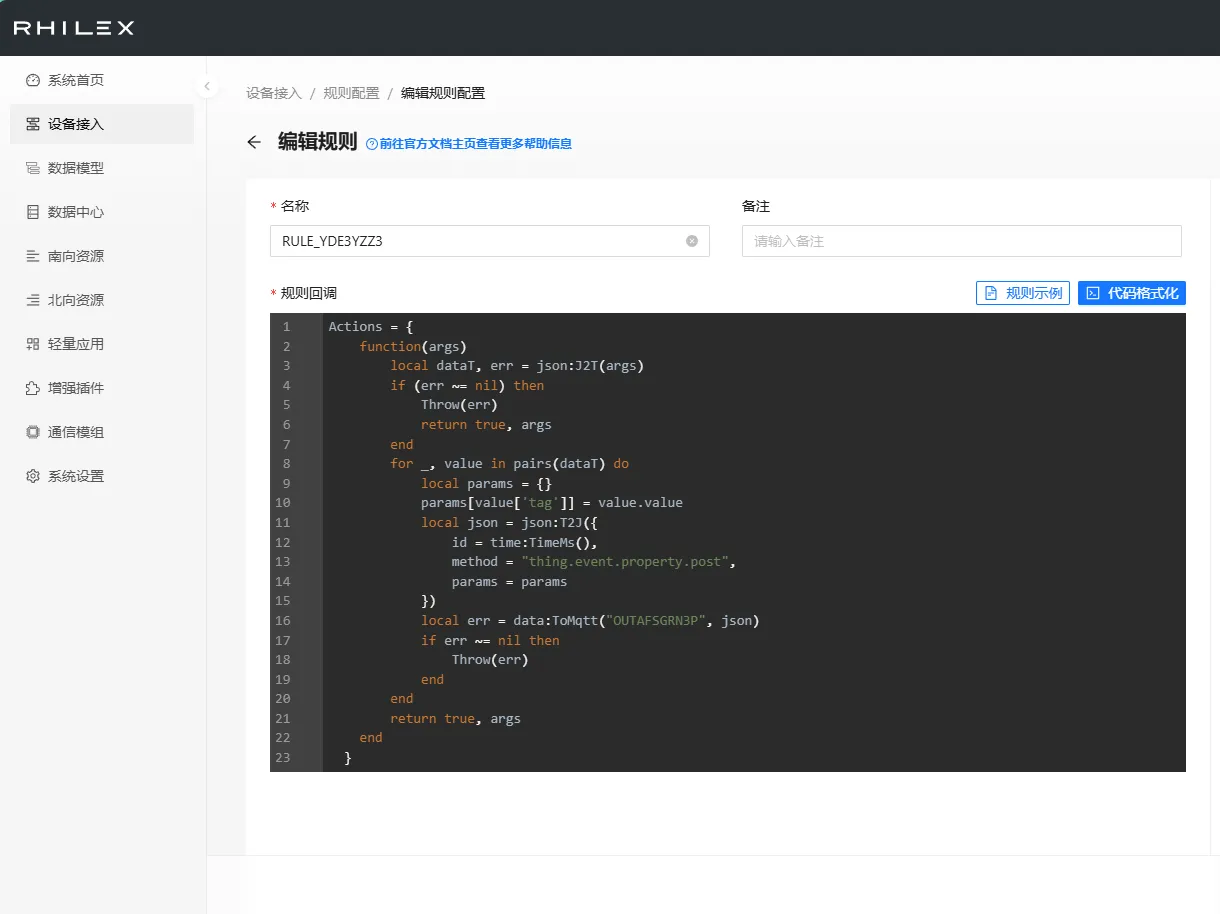Click the 'local params = {}' line

[x=486, y=483]
